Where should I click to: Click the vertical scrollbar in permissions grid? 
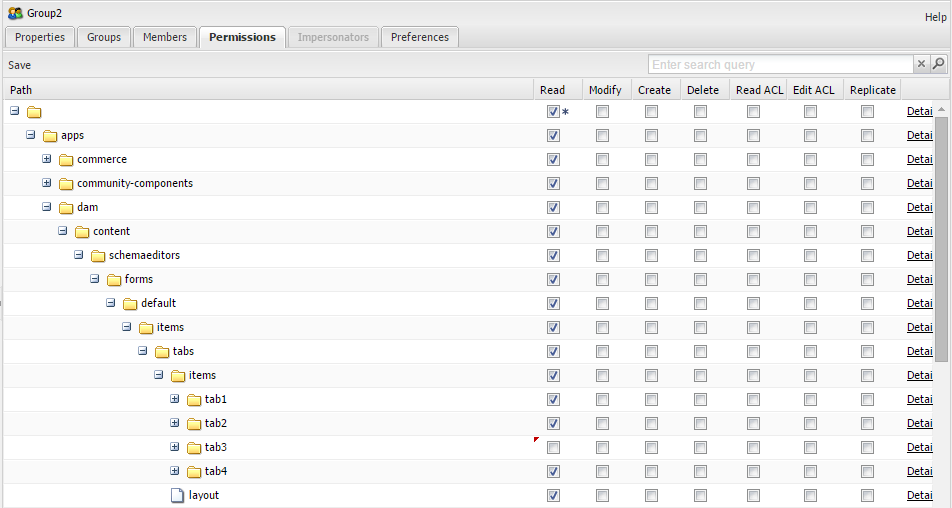[x=942, y=300]
